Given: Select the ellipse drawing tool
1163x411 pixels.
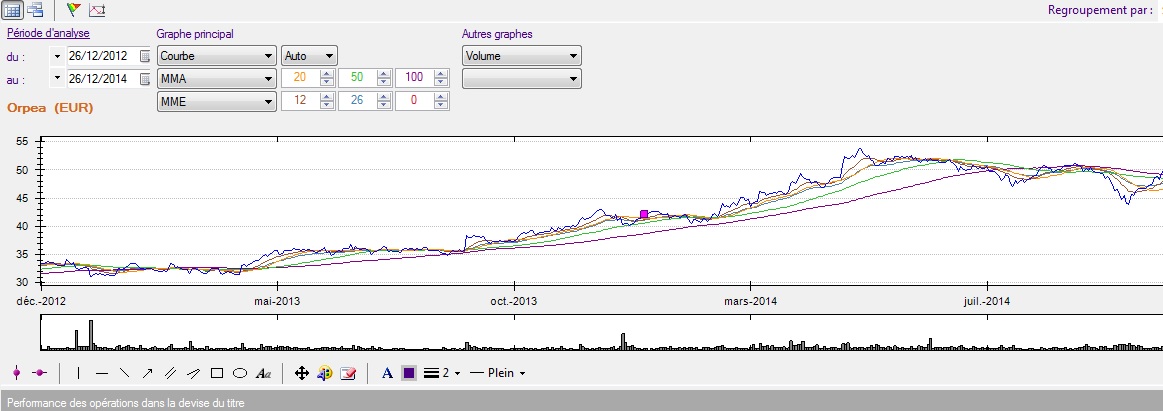Looking at the screenshot, I should pyautogui.click(x=240, y=373).
